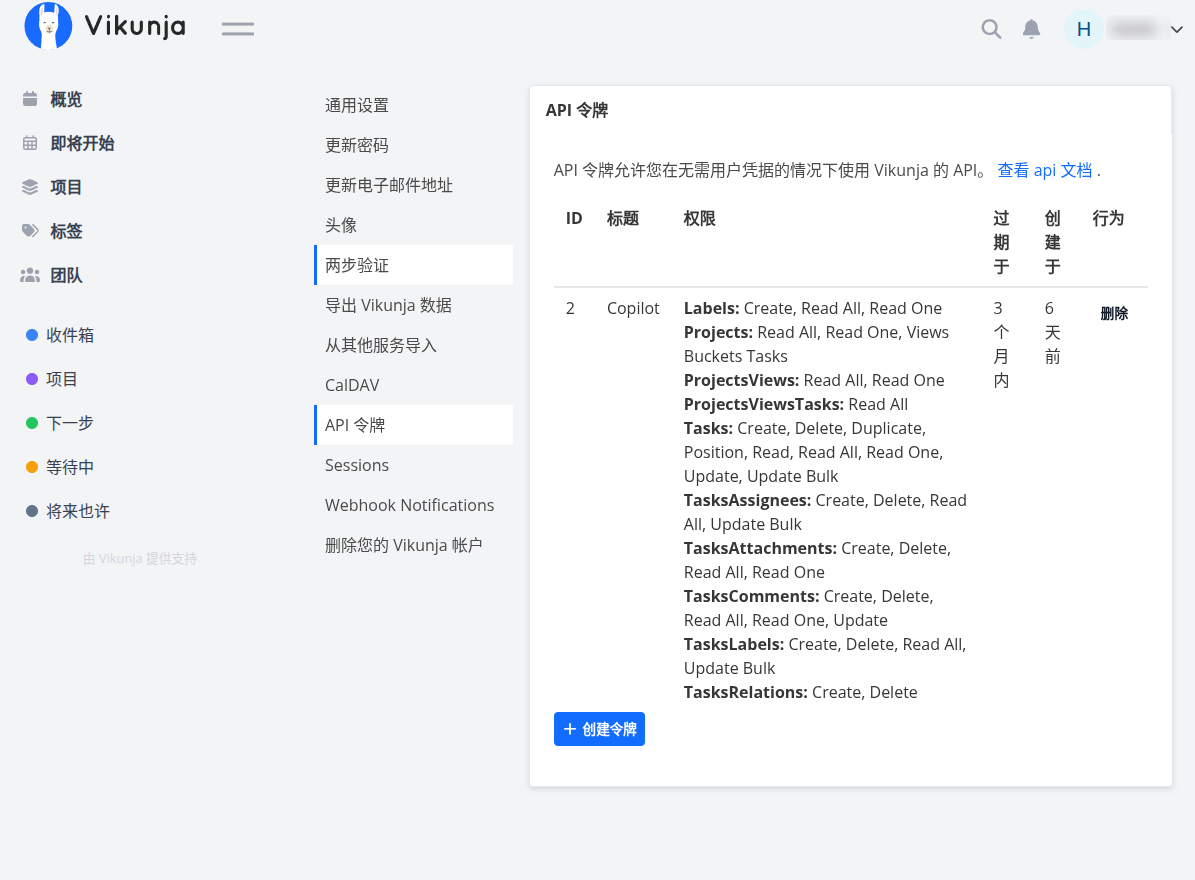1195x880 pixels.
Task: Open 更新密码 settings section
Action: point(414,146)
